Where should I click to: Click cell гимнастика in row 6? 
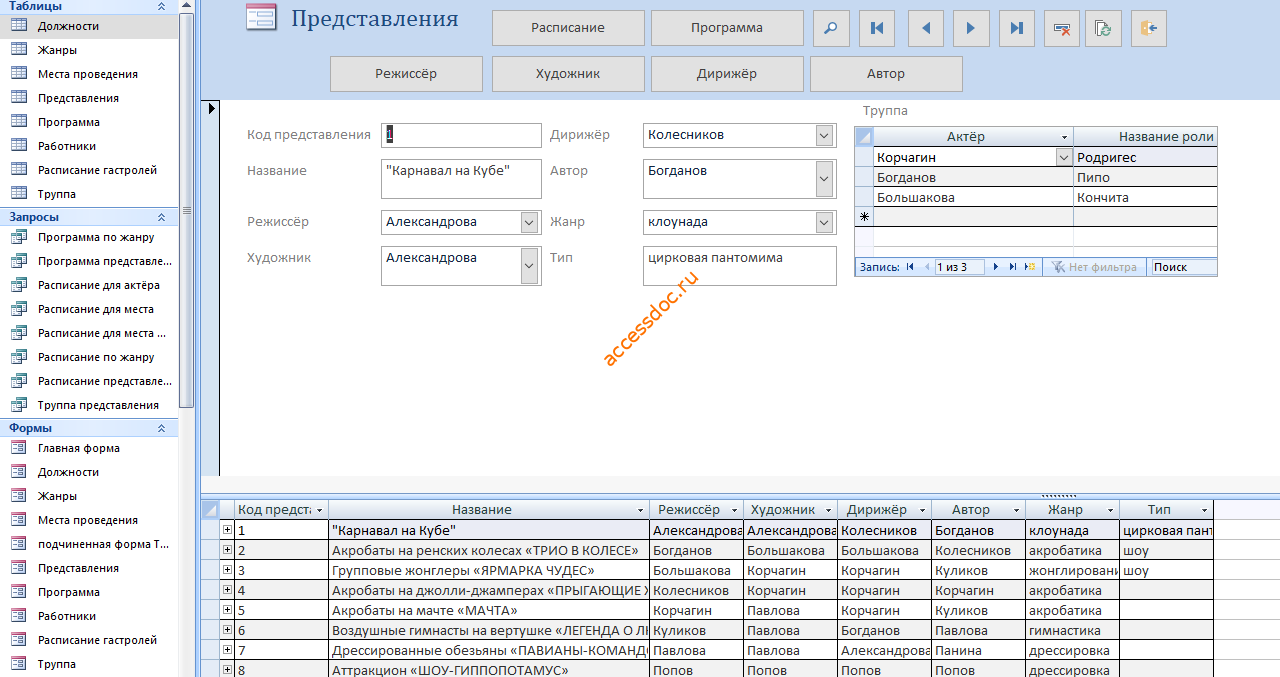[1072, 630]
